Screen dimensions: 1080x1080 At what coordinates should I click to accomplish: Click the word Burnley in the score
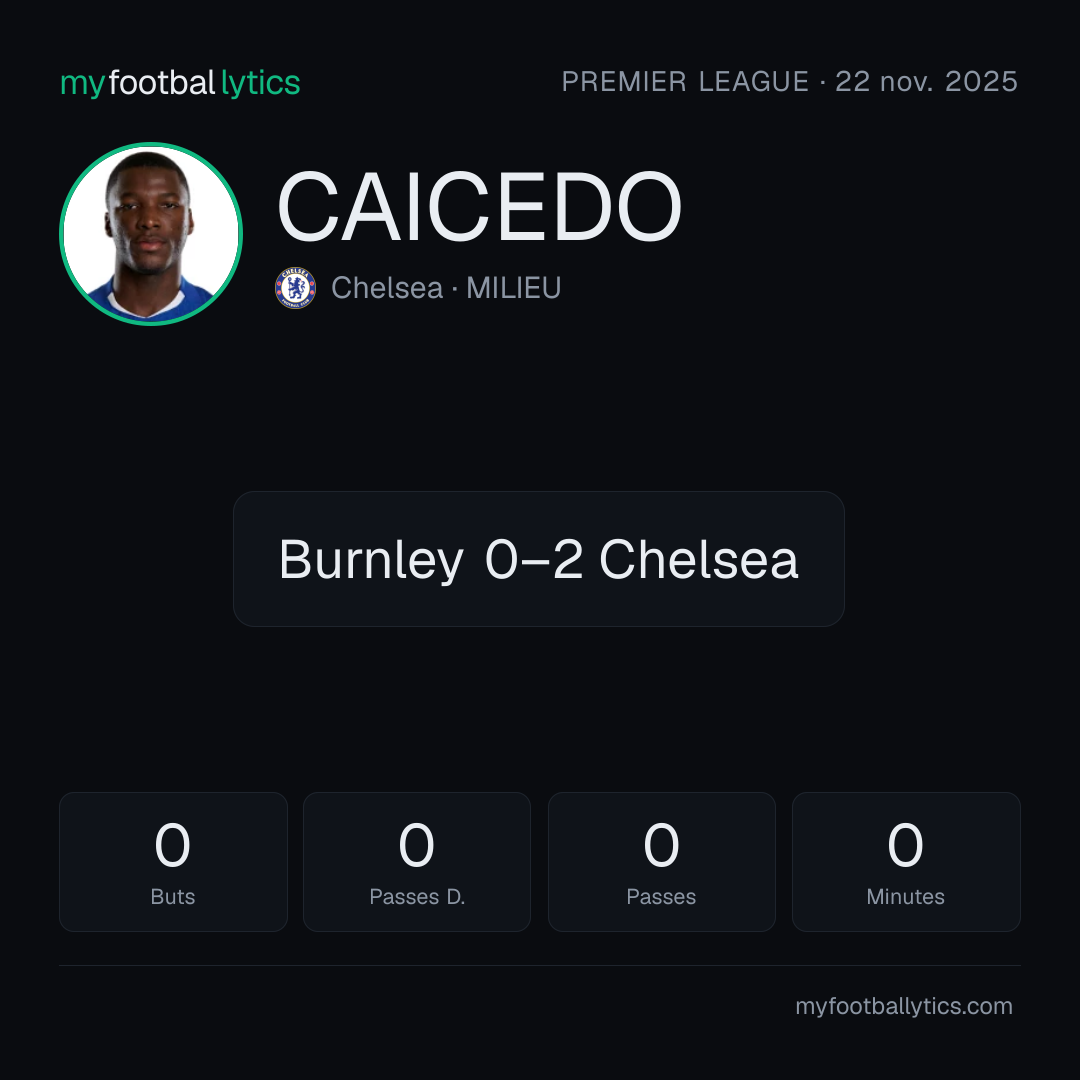[x=371, y=560]
